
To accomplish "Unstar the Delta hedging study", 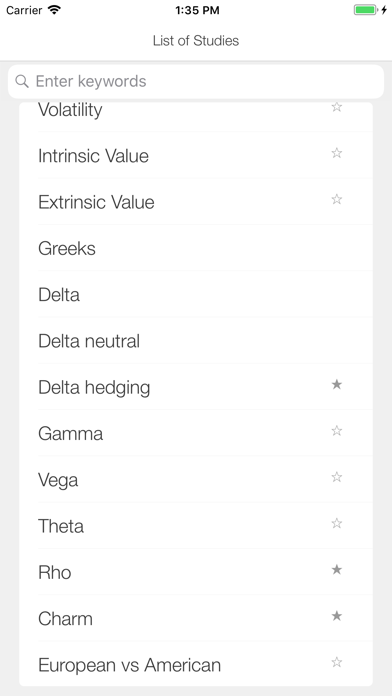I will [x=337, y=384].
